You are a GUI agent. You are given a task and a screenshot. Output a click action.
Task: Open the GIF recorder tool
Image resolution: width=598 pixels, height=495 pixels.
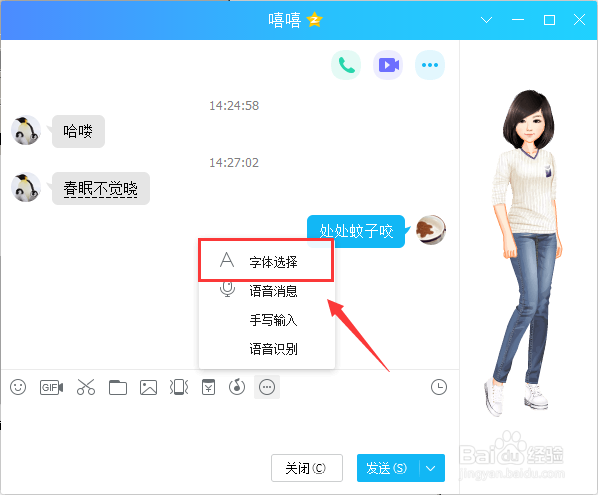tap(51, 387)
